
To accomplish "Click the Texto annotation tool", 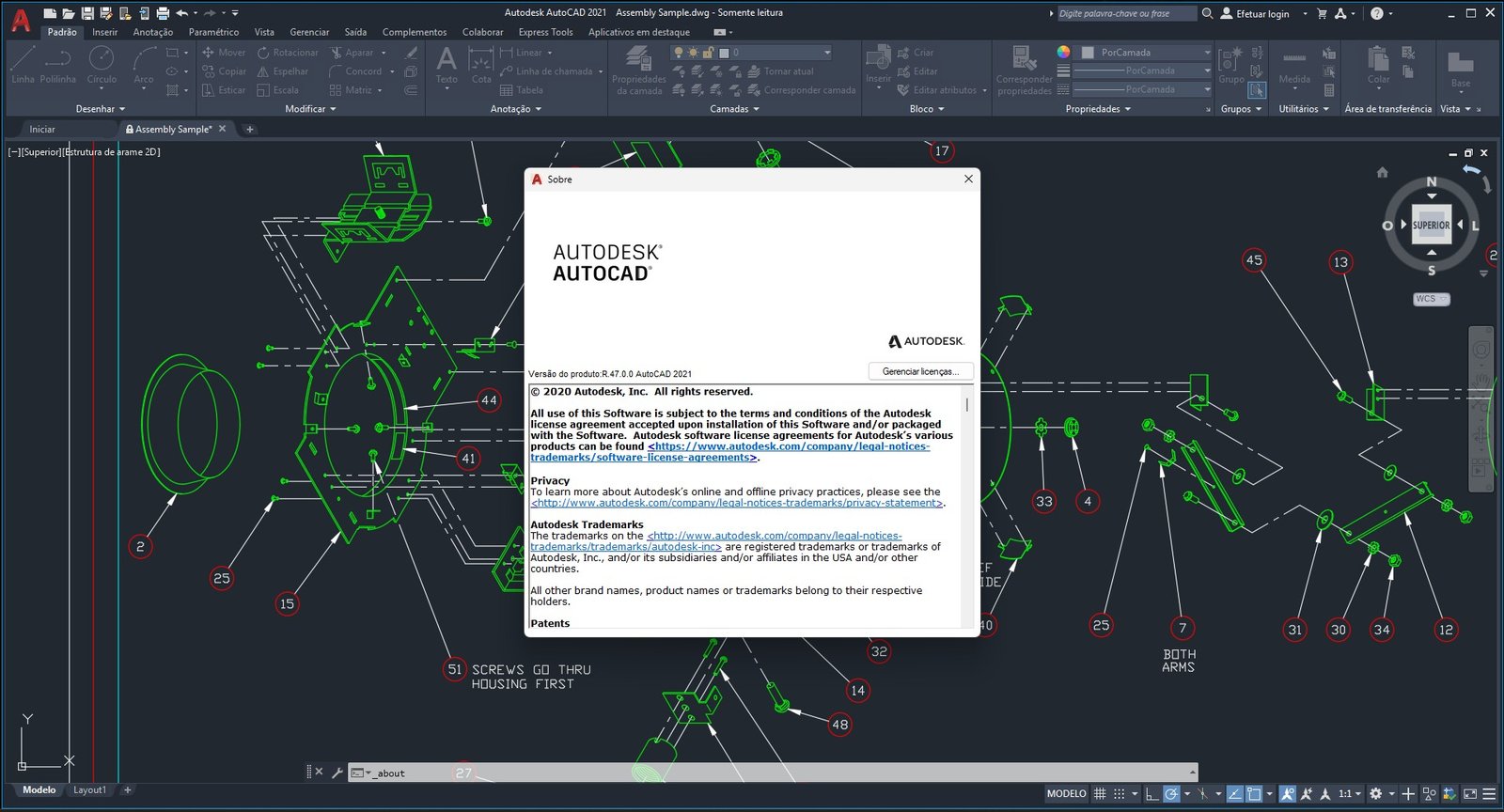I will (x=446, y=66).
